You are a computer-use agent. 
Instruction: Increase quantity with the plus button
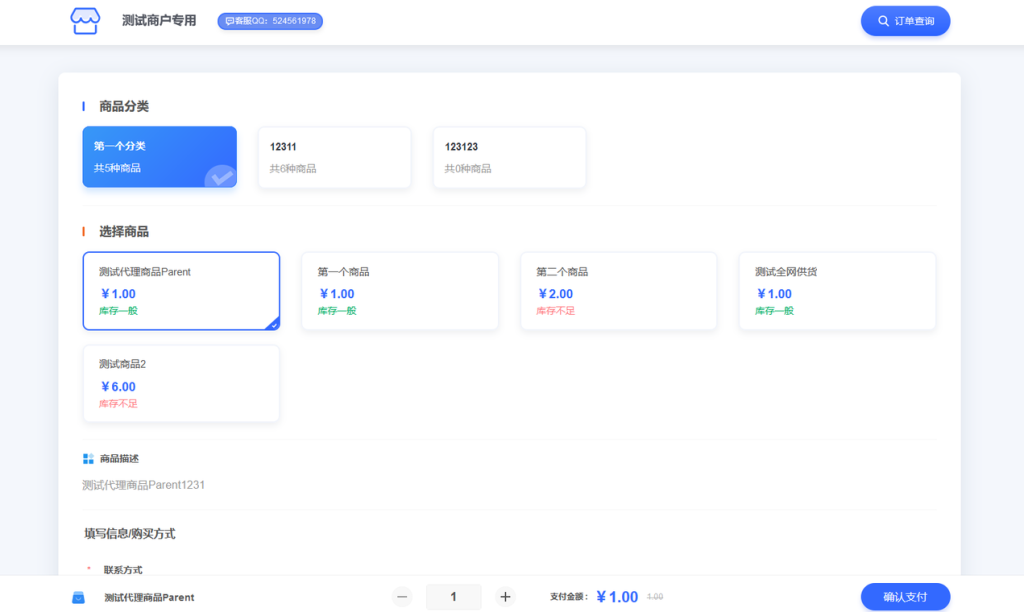click(505, 597)
